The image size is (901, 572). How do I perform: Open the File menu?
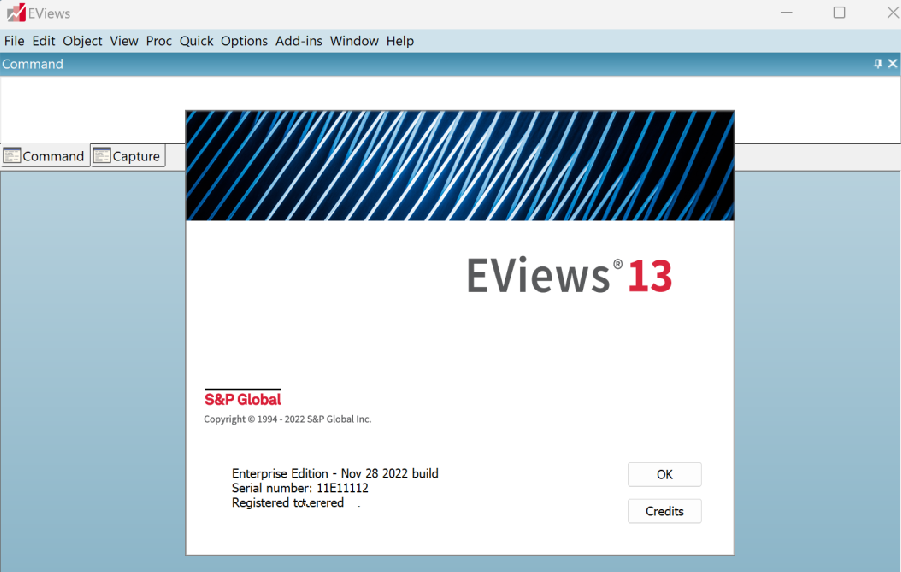coord(14,41)
